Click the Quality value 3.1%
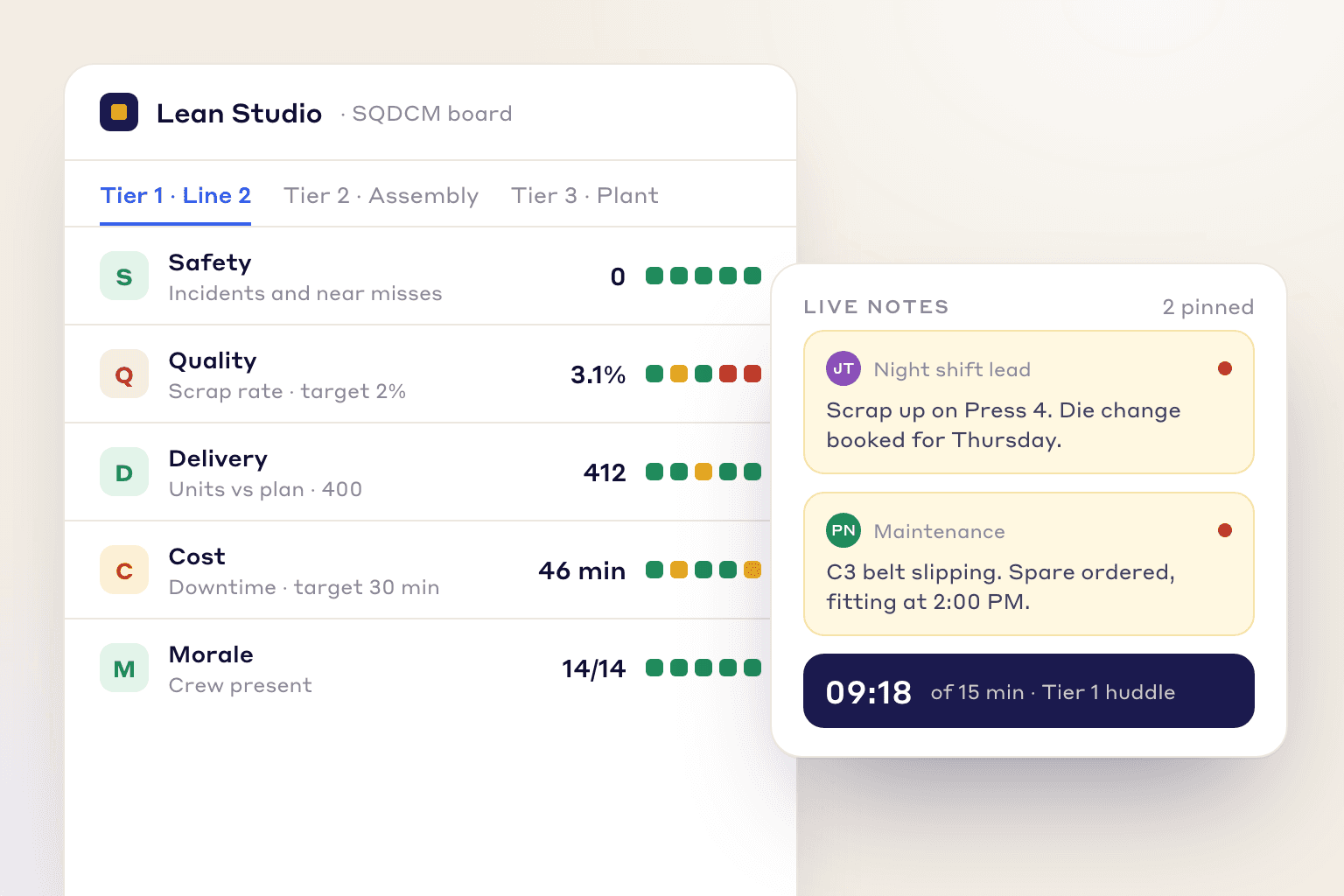Screen dimensions: 1344x896 pyautogui.click(x=598, y=374)
